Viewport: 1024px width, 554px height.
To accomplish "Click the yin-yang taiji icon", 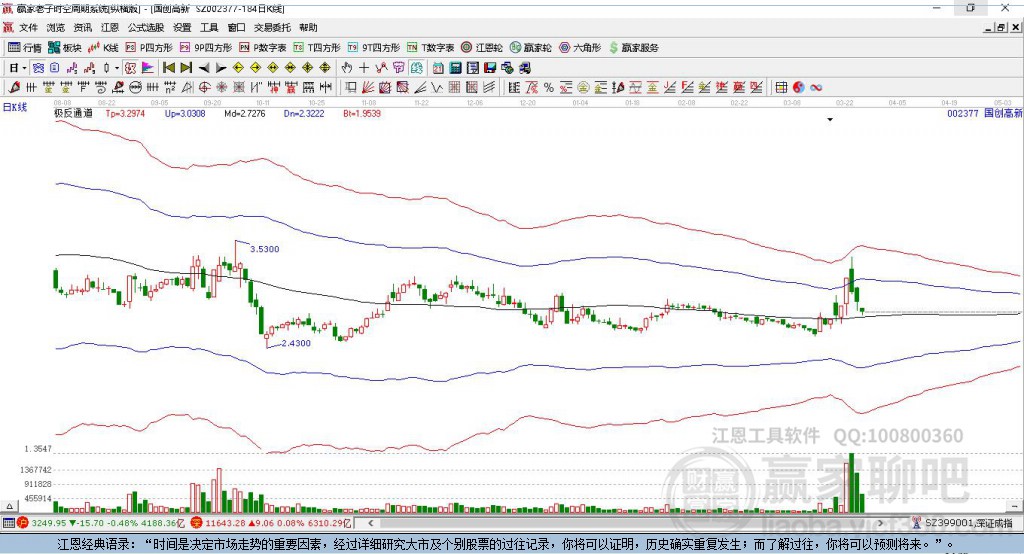I will pyautogui.click(x=799, y=88).
